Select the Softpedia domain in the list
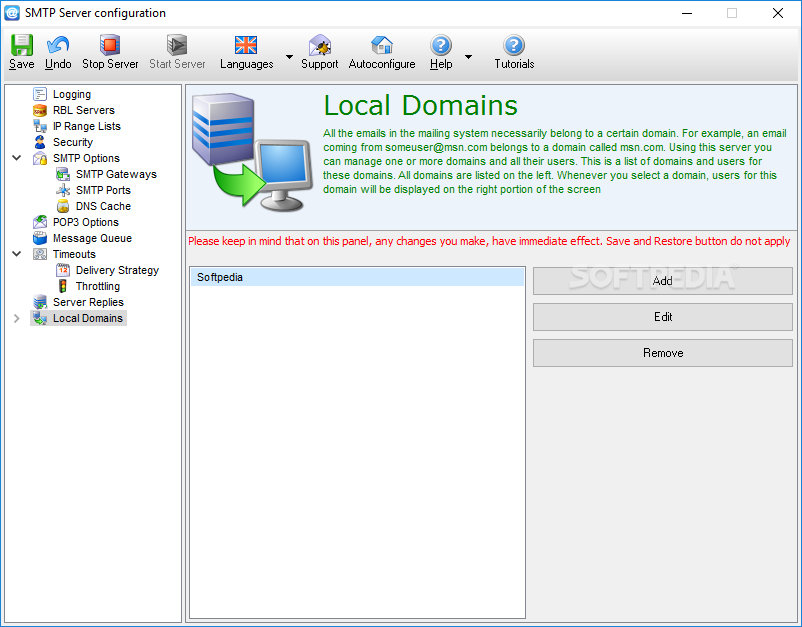Image resolution: width=802 pixels, height=627 pixels. [x=358, y=277]
